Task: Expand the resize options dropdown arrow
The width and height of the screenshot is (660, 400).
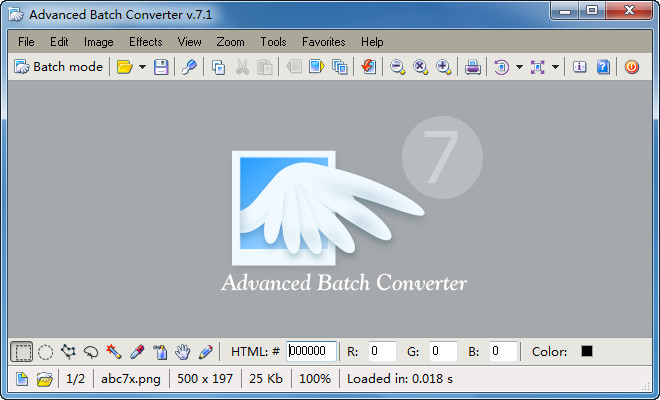Action: coord(556,67)
